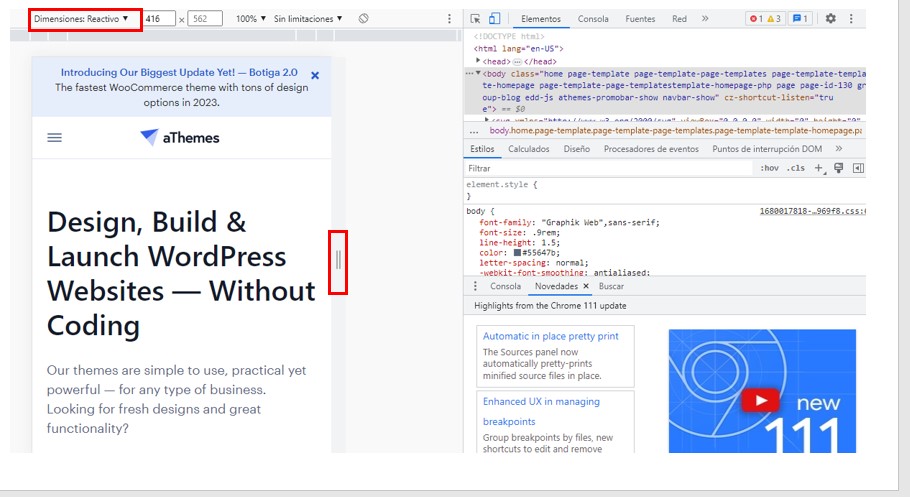This screenshot has height=497, width=910.
Task: Open Enhanced UX in managing breakpoints link
Action: pyautogui.click(x=541, y=411)
